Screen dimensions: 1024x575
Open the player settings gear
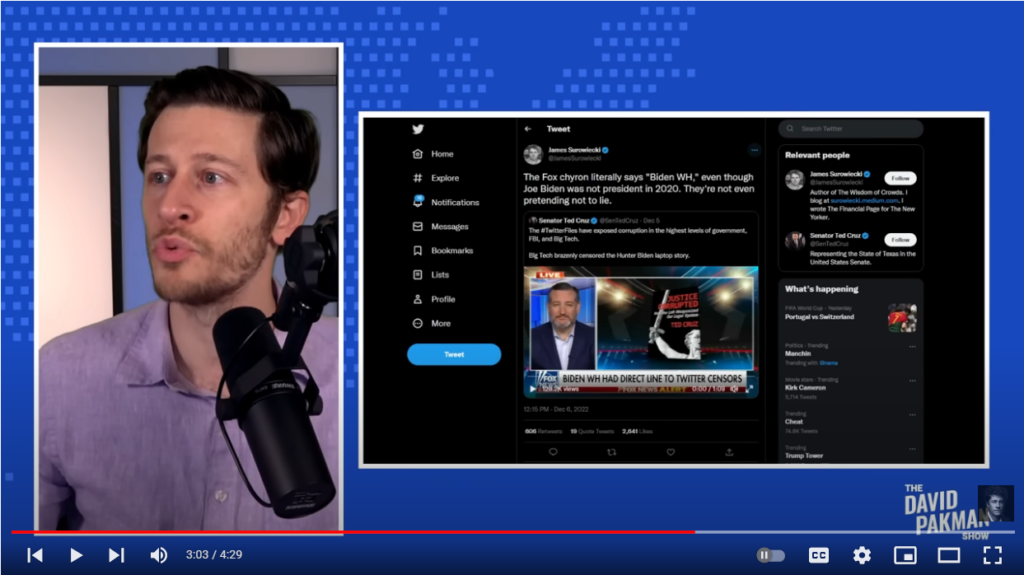click(x=861, y=555)
